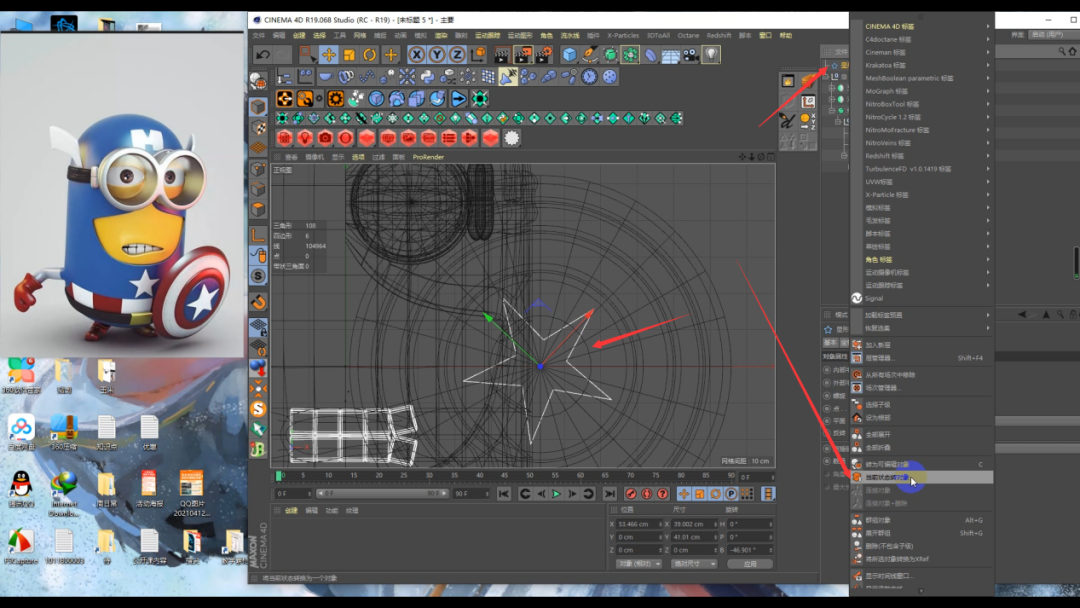Expand the TurbulenceFD v1.0.1419 tags submenu
Screen dimensions: 1080x608
pos(922,169)
